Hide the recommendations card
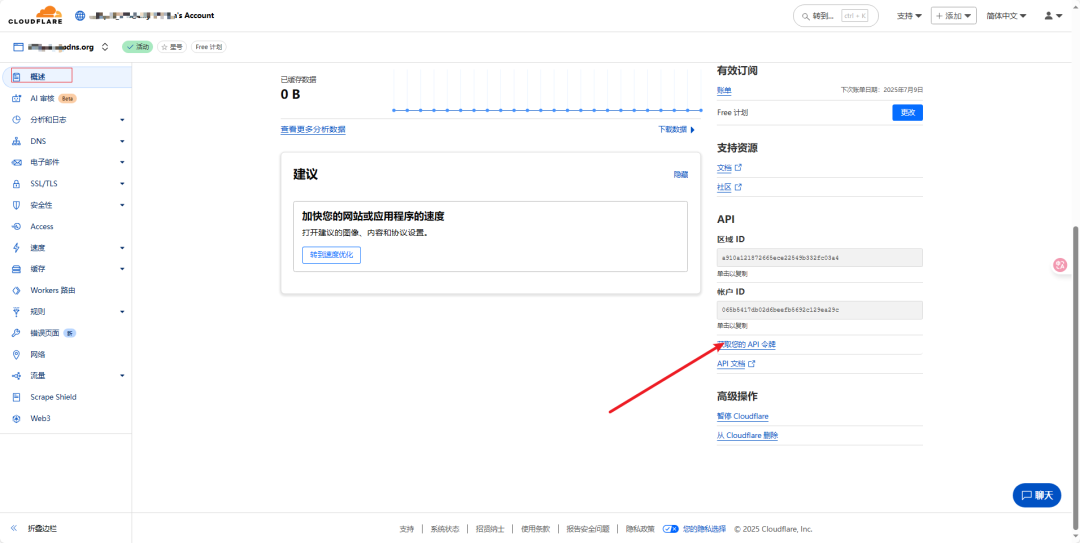The image size is (1080, 543). click(x=681, y=175)
